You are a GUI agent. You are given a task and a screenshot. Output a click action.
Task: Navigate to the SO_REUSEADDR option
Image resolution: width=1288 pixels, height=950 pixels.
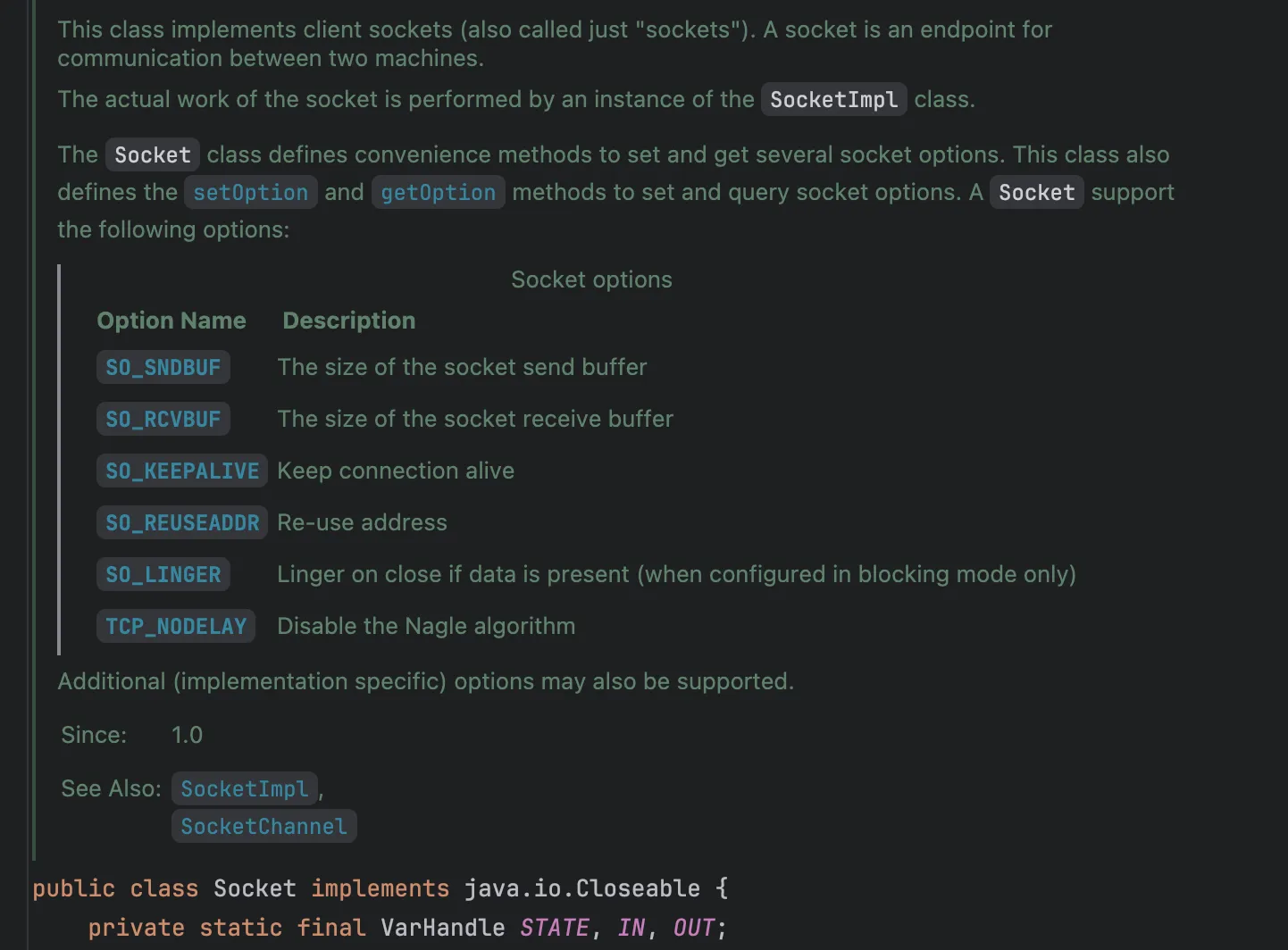pos(182,523)
